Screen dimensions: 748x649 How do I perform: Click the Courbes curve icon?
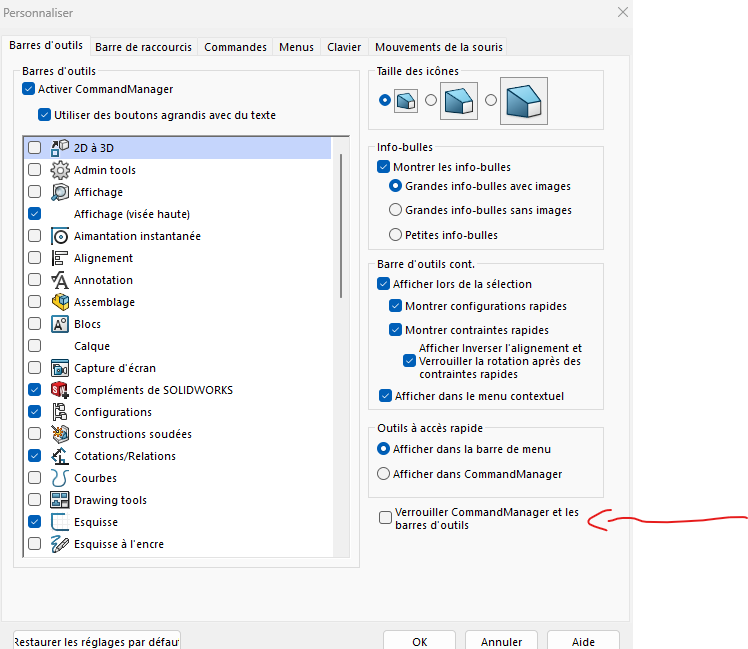tap(59, 478)
